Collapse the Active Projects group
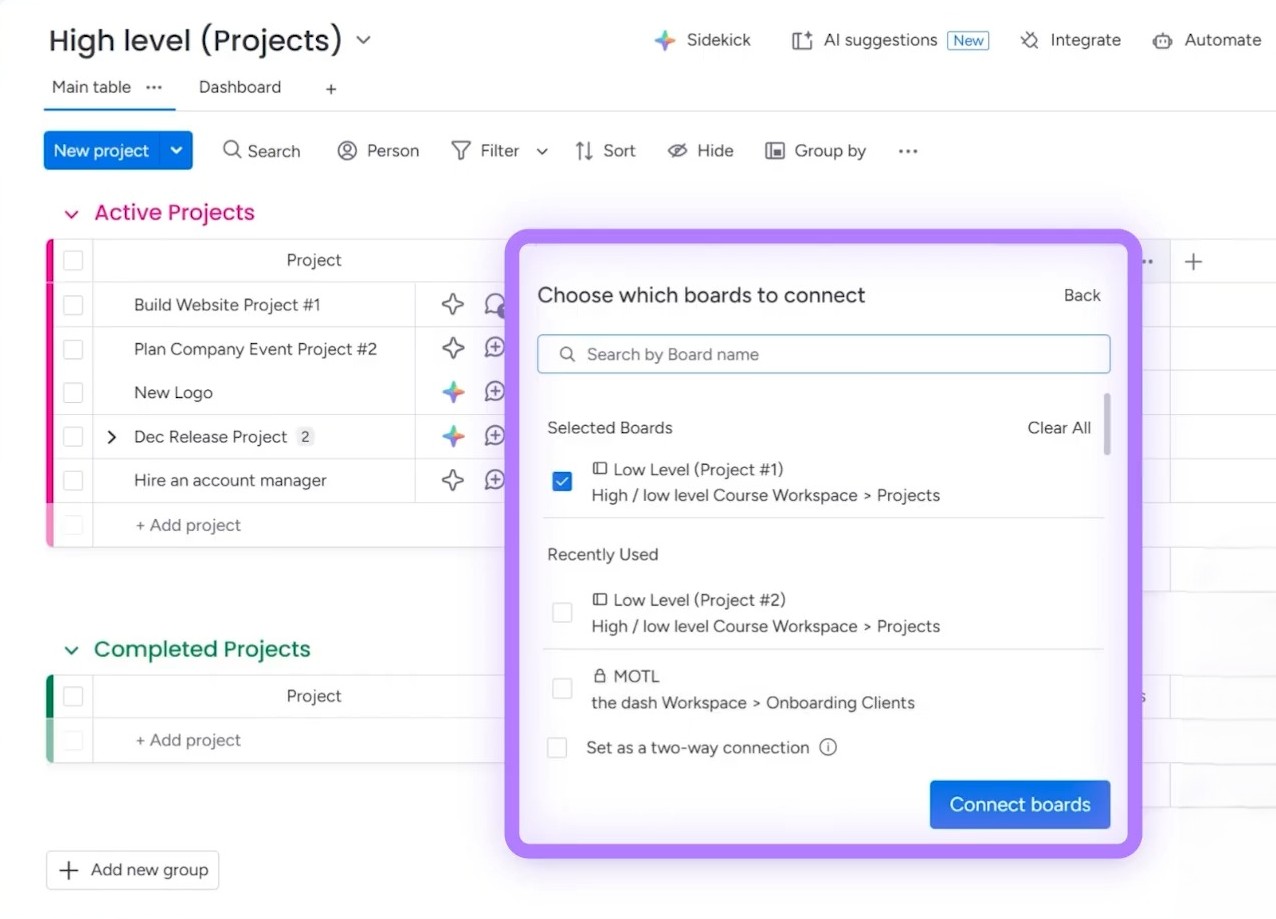The height and width of the screenshot is (919, 1276). pos(70,213)
